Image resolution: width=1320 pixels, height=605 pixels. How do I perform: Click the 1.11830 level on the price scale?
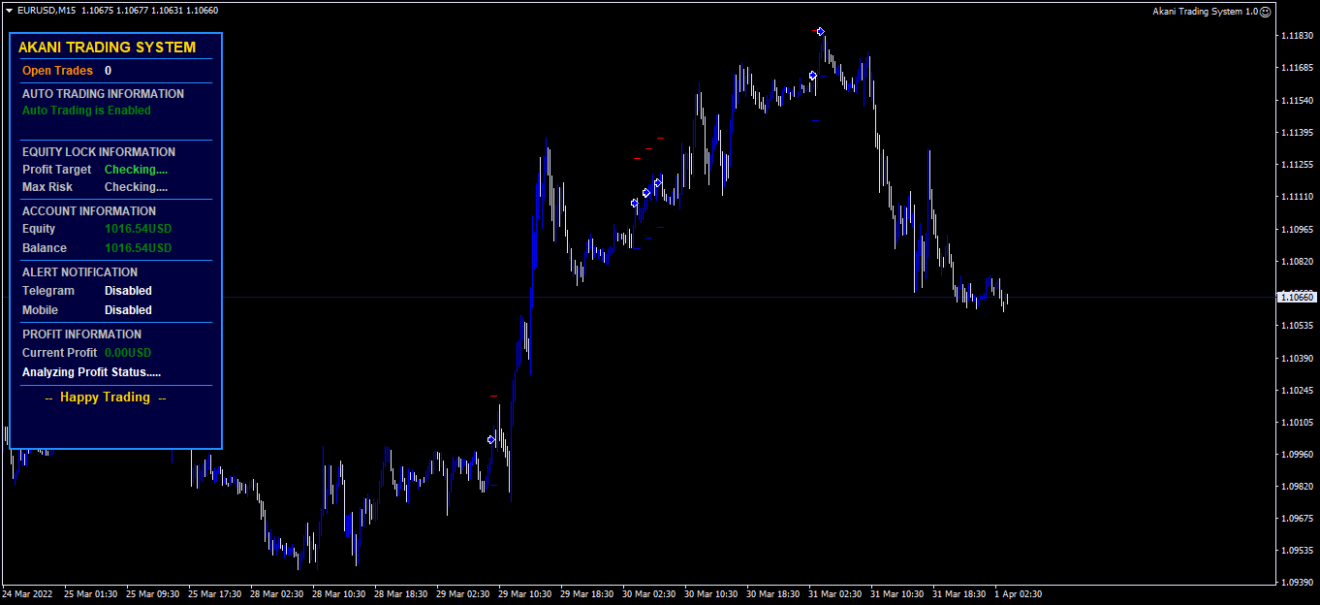coord(1296,36)
